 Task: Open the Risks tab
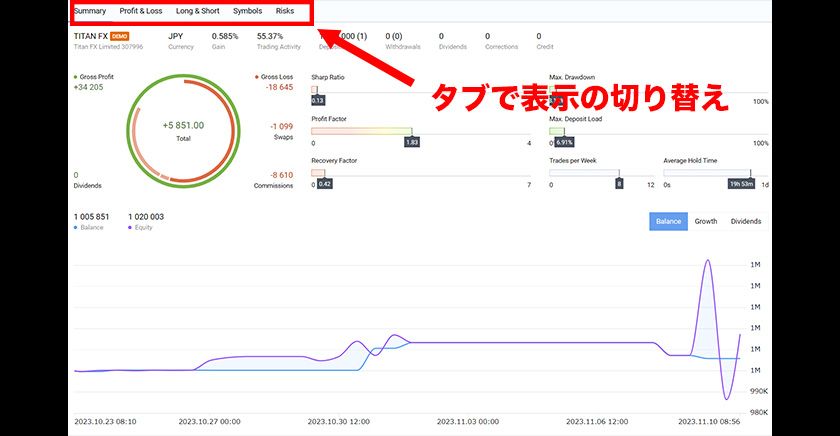pos(285,11)
